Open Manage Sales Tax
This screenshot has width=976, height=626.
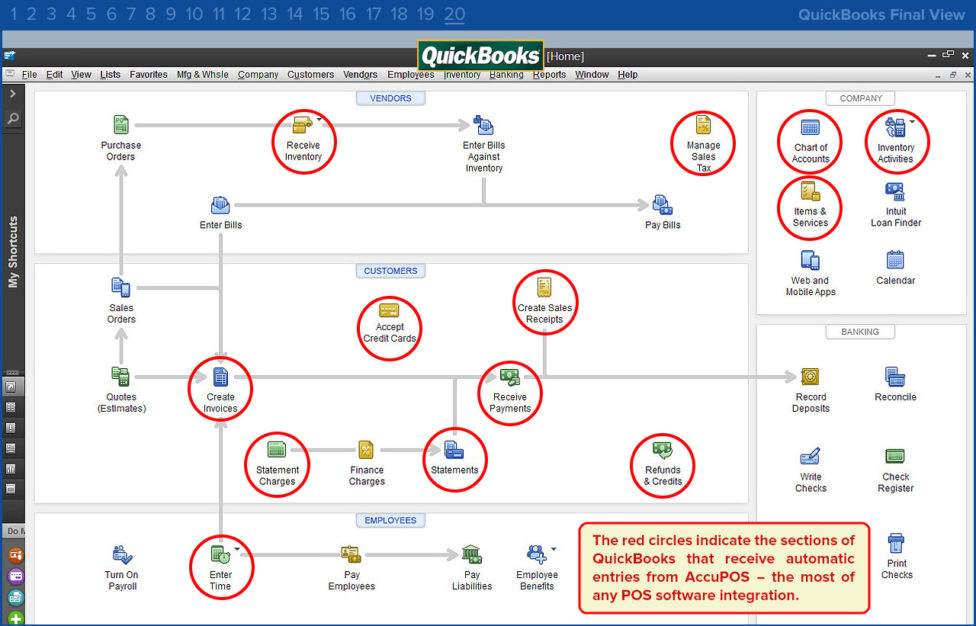click(703, 124)
